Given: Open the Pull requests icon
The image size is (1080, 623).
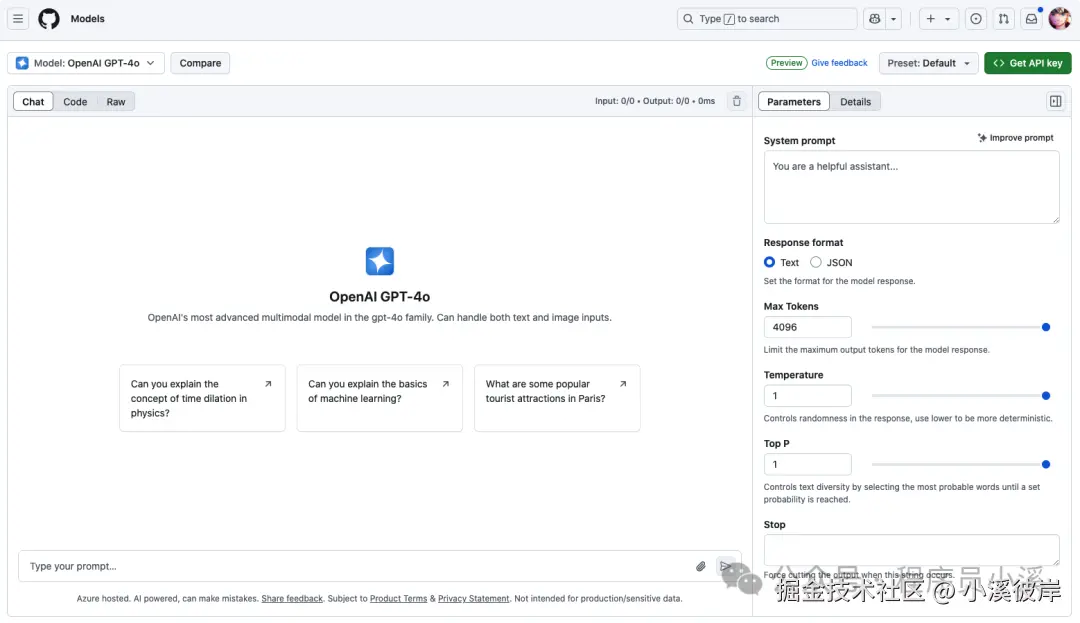Looking at the screenshot, I should pos(1004,19).
